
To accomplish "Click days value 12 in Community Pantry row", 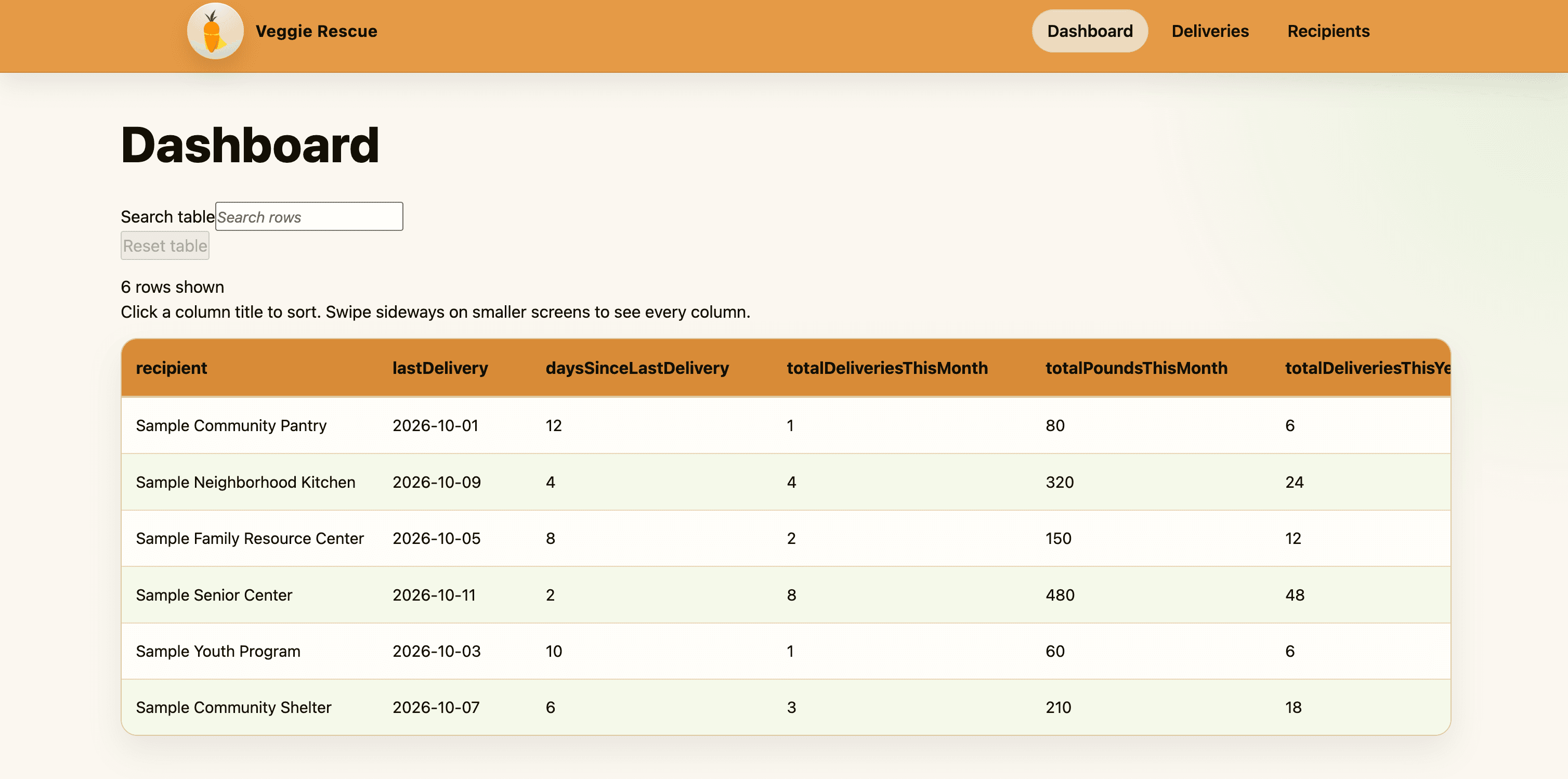I will [x=553, y=426].
